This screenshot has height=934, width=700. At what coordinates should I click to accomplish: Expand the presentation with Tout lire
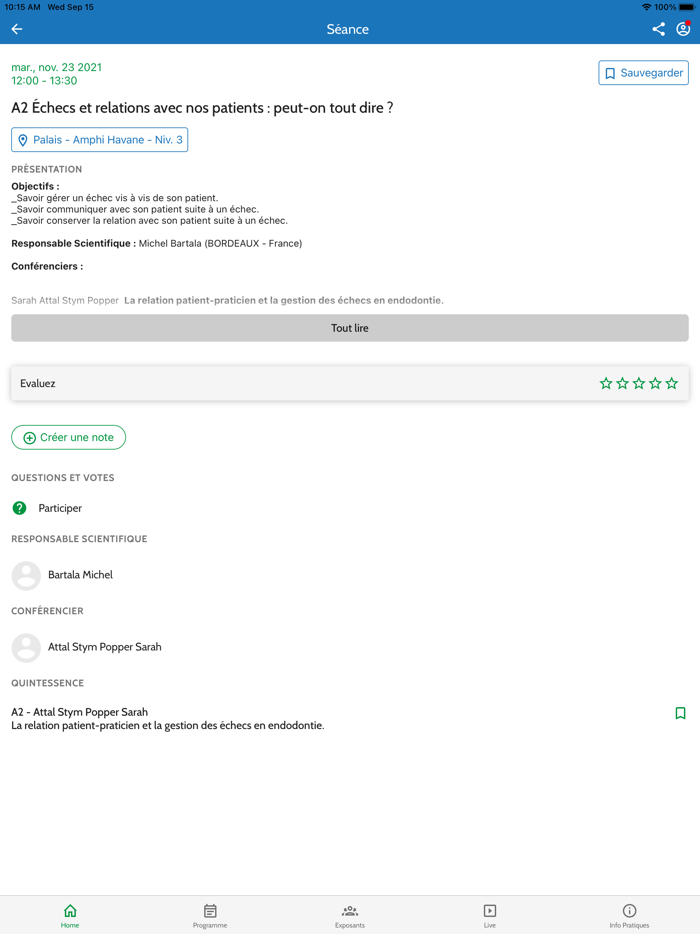[x=350, y=328]
